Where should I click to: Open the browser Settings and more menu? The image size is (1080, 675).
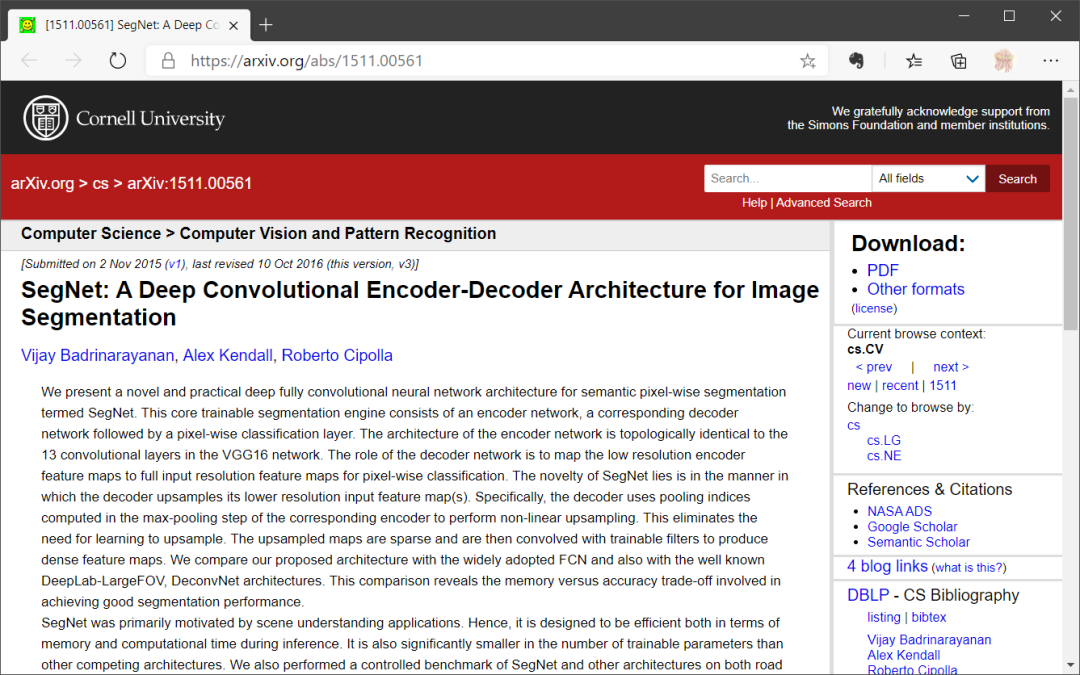1050,61
